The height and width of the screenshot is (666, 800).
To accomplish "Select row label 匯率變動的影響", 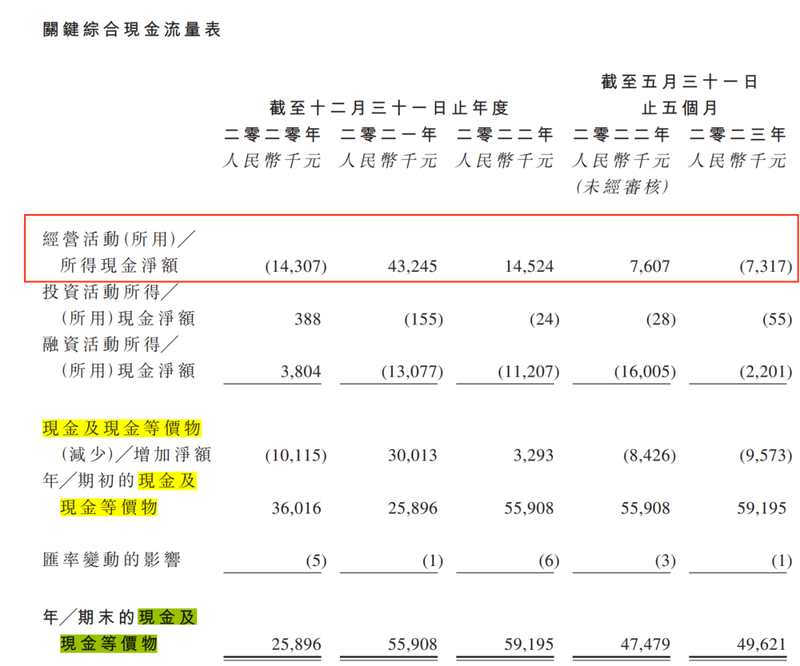I will click(x=112, y=560).
